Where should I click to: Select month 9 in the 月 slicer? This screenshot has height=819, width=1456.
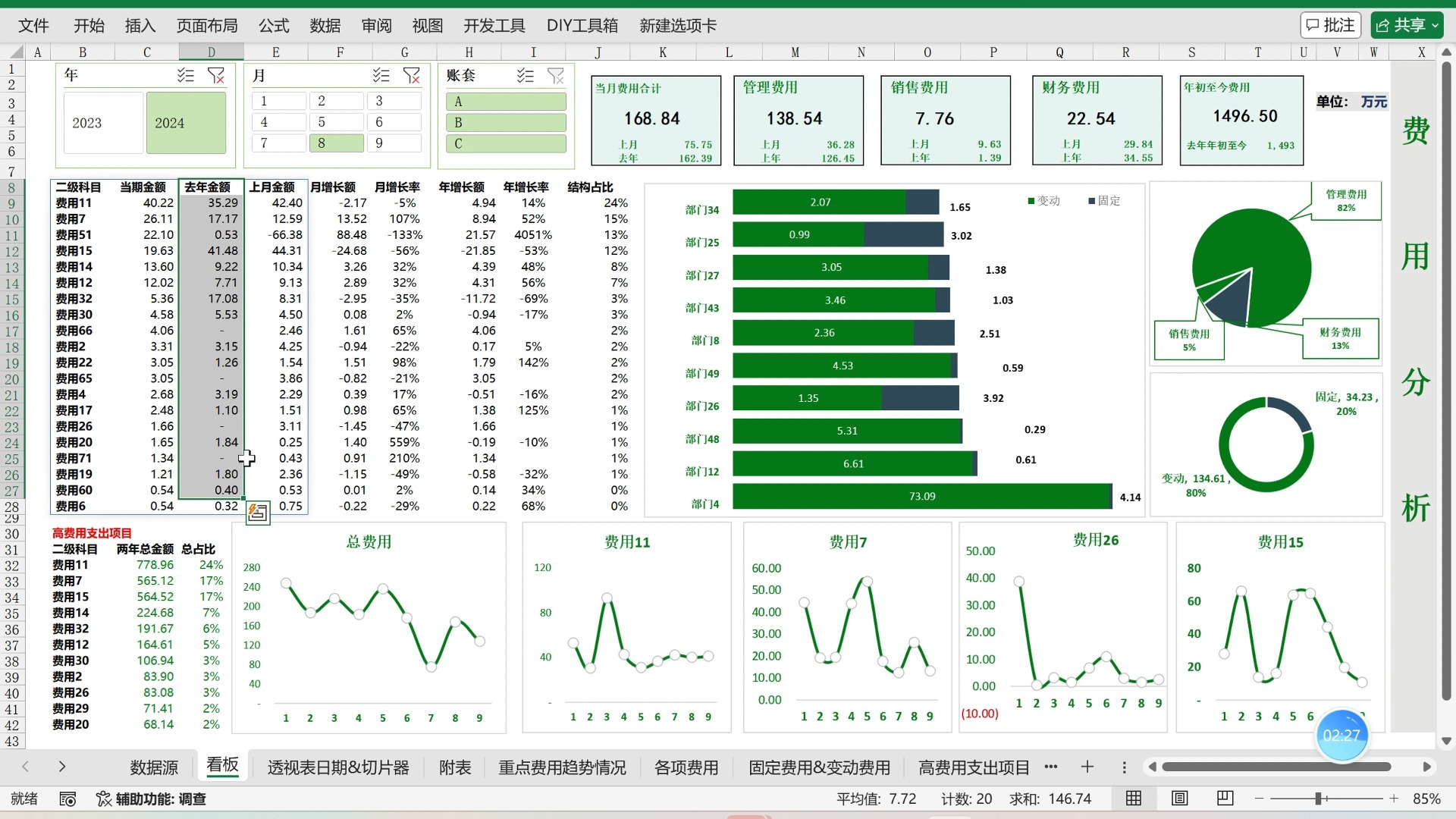pos(394,143)
